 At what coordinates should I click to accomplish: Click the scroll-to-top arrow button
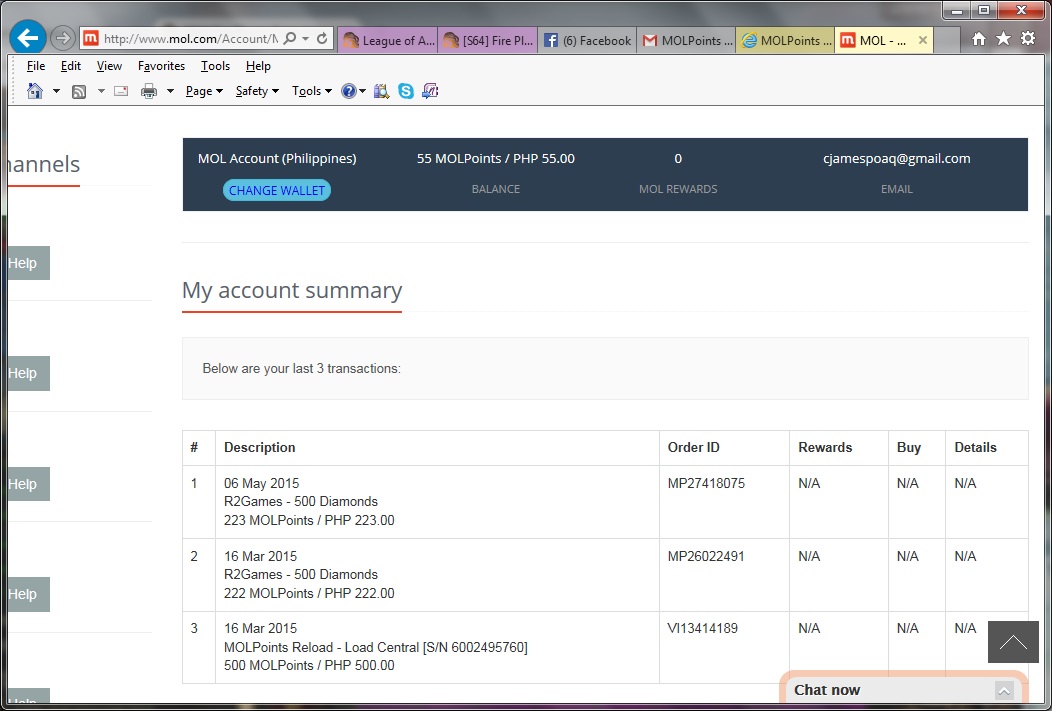[1012, 642]
